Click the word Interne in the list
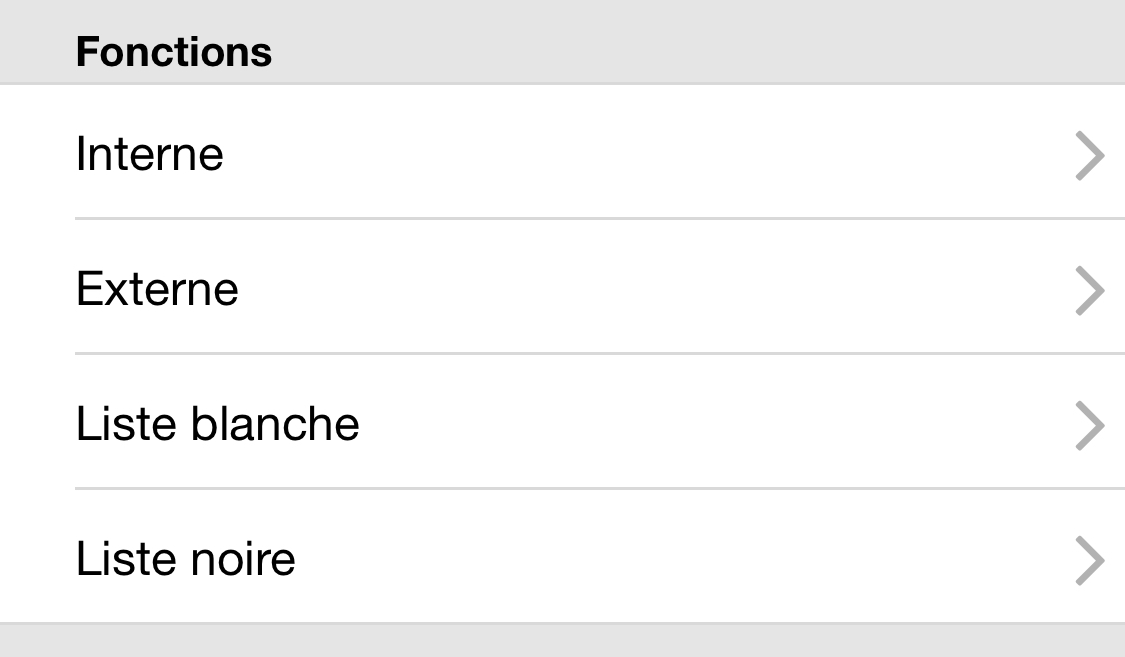 tap(149, 154)
